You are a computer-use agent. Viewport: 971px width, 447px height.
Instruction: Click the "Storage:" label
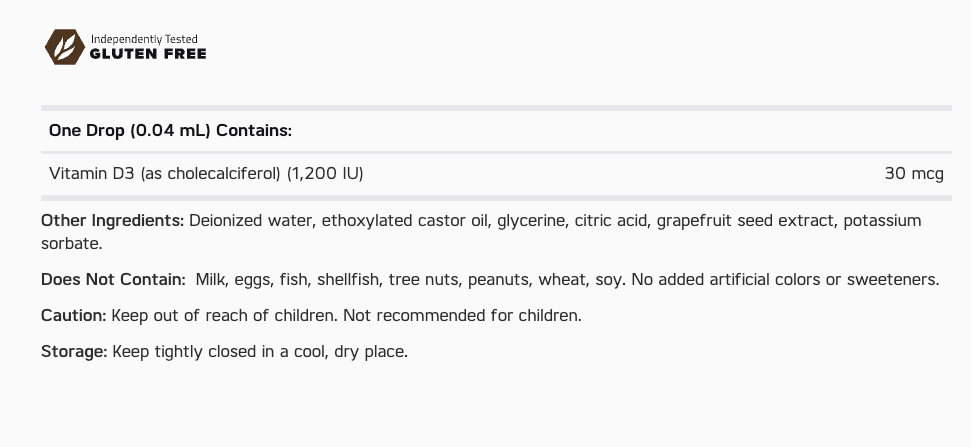[x=74, y=351]
